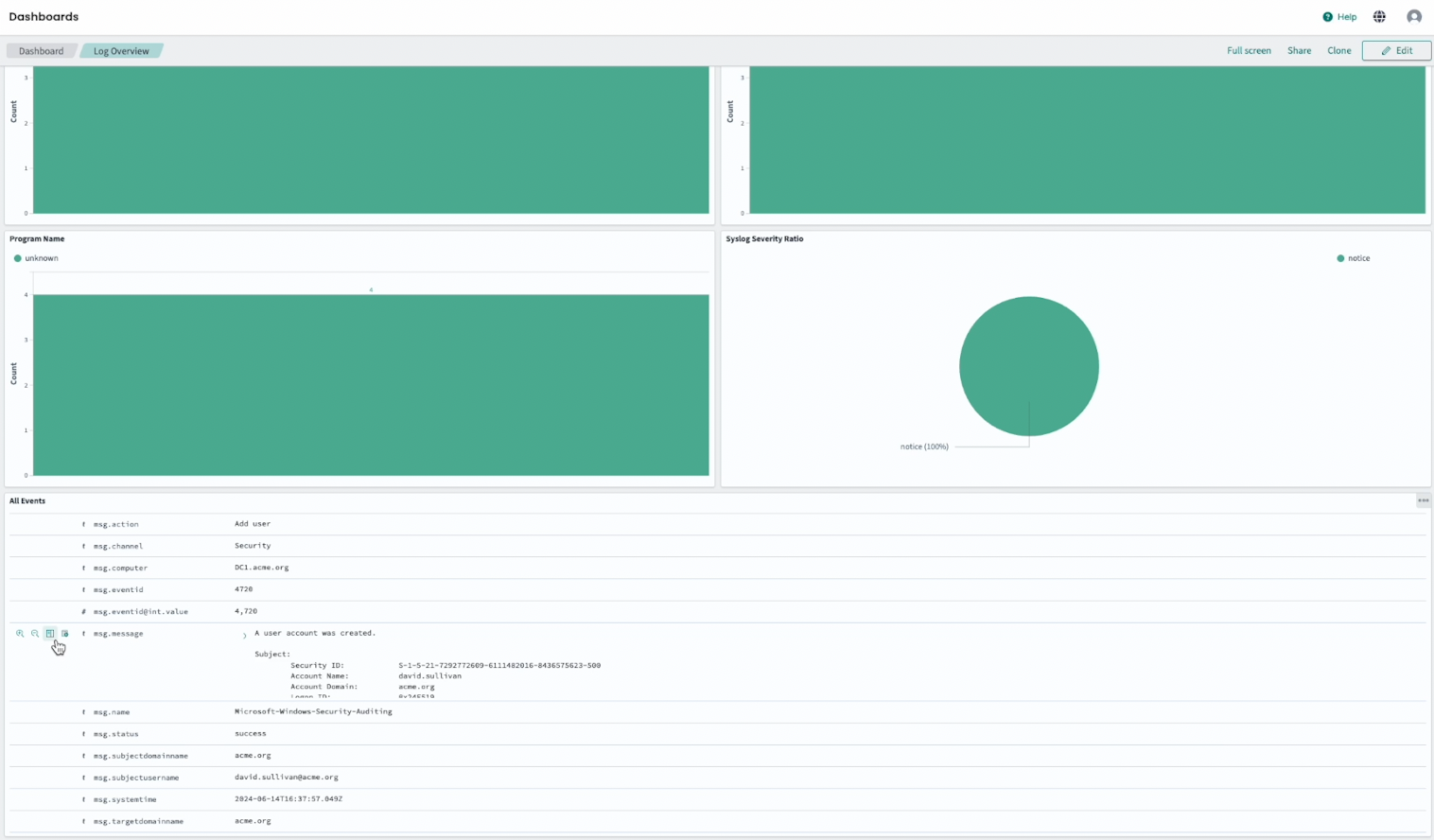Click the notice pie slice
The image size is (1434, 840).
(x=1029, y=366)
